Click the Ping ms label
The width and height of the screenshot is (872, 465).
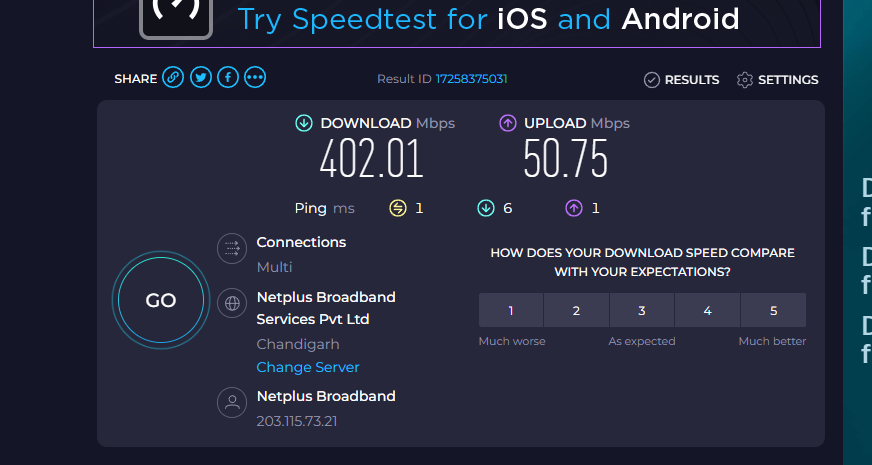click(x=324, y=209)
